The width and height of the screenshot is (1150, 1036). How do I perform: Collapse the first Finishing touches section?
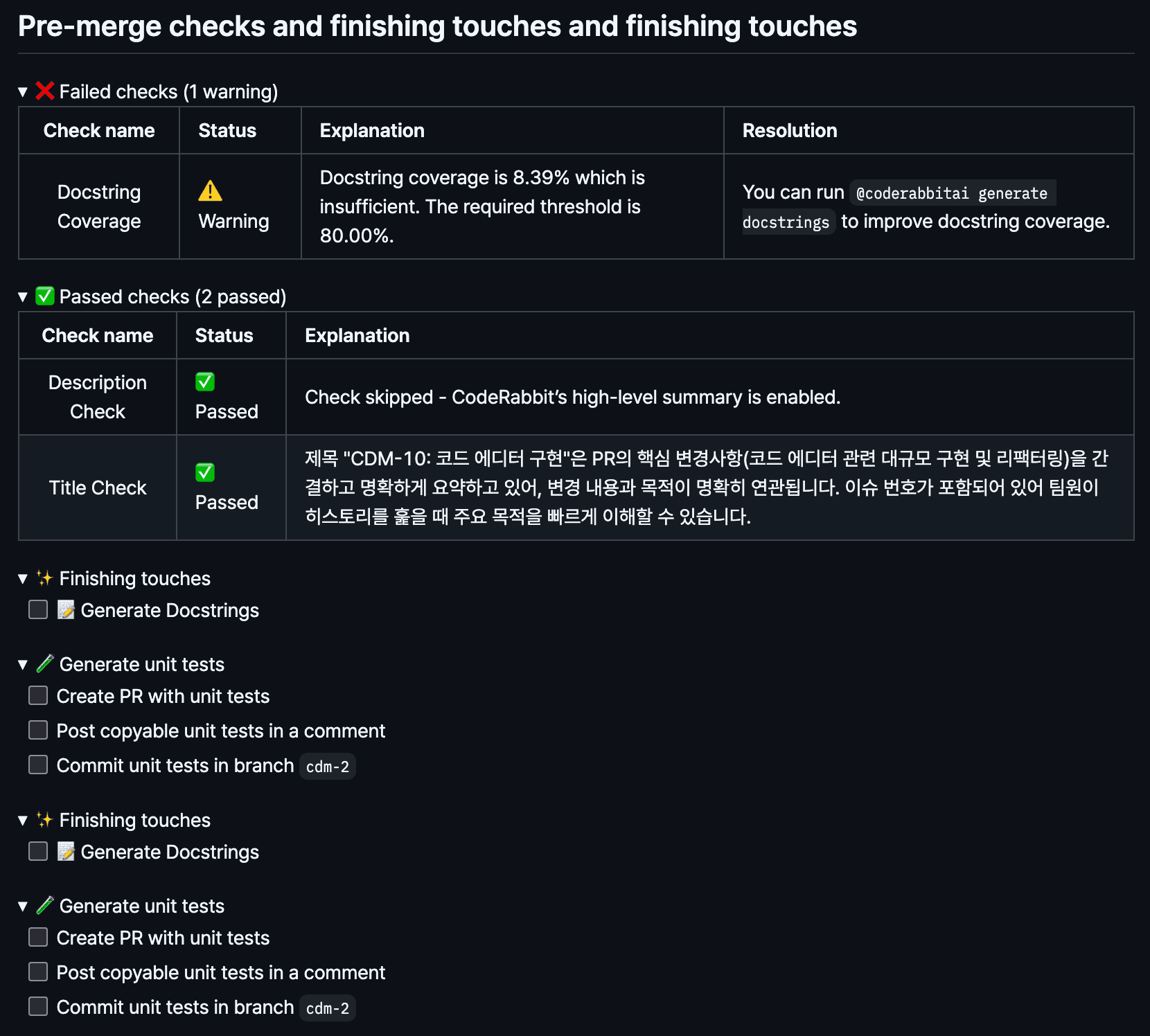tap(22, 579)
